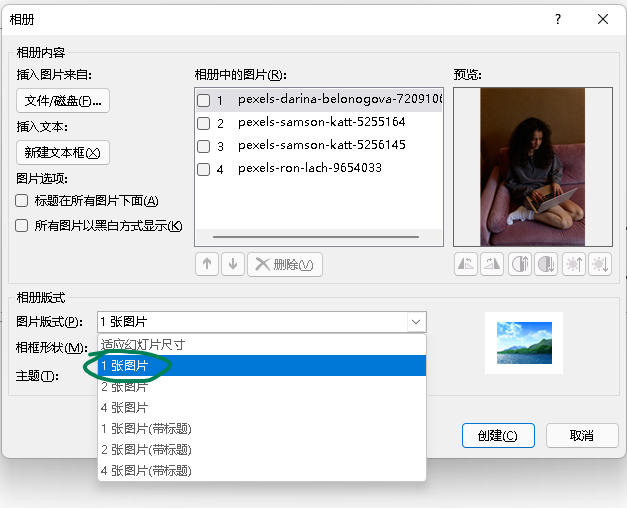Select file name pexels-samson-katt-5256145
The image size is (627, 508).
pyautogui.click(x=322, y=145)
